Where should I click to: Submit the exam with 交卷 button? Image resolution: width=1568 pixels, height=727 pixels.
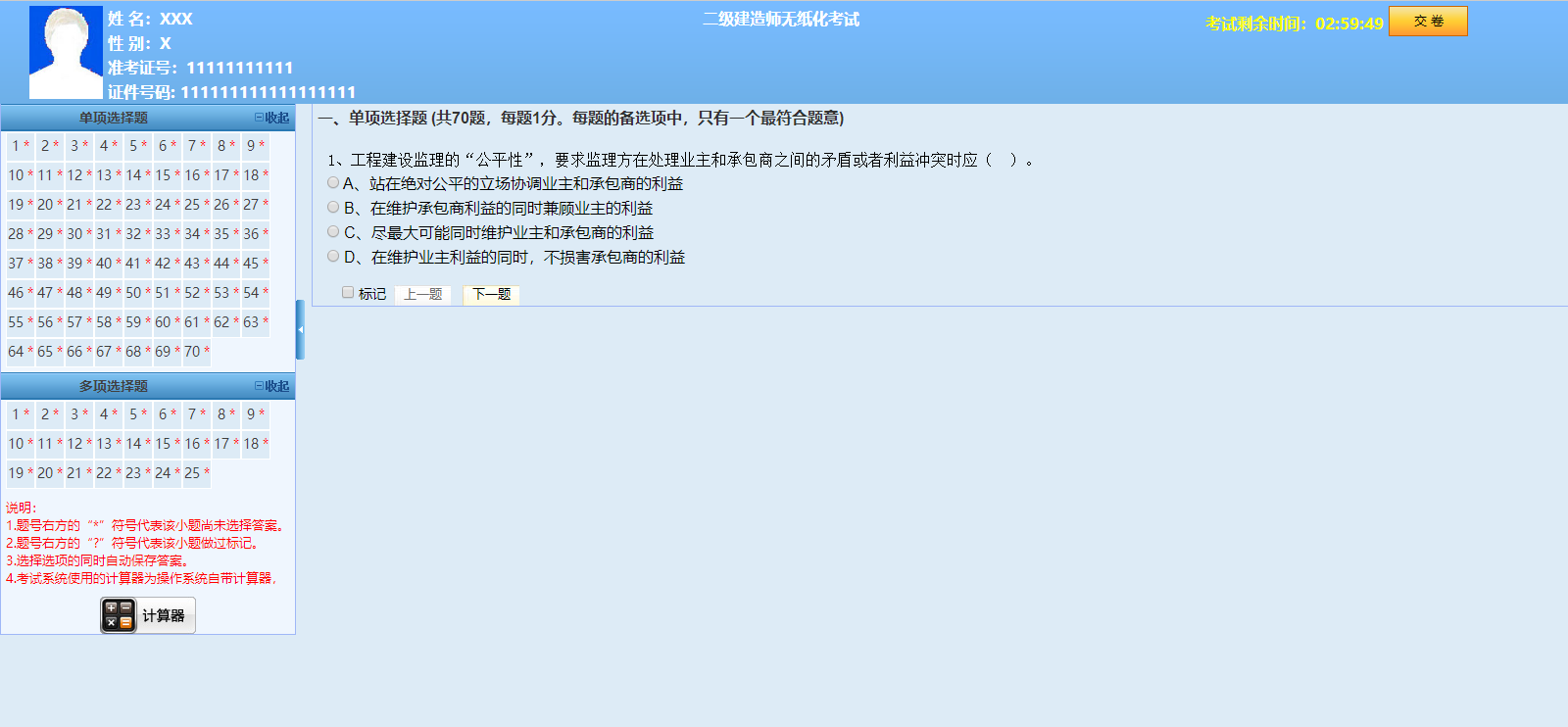coord(1428,22)
